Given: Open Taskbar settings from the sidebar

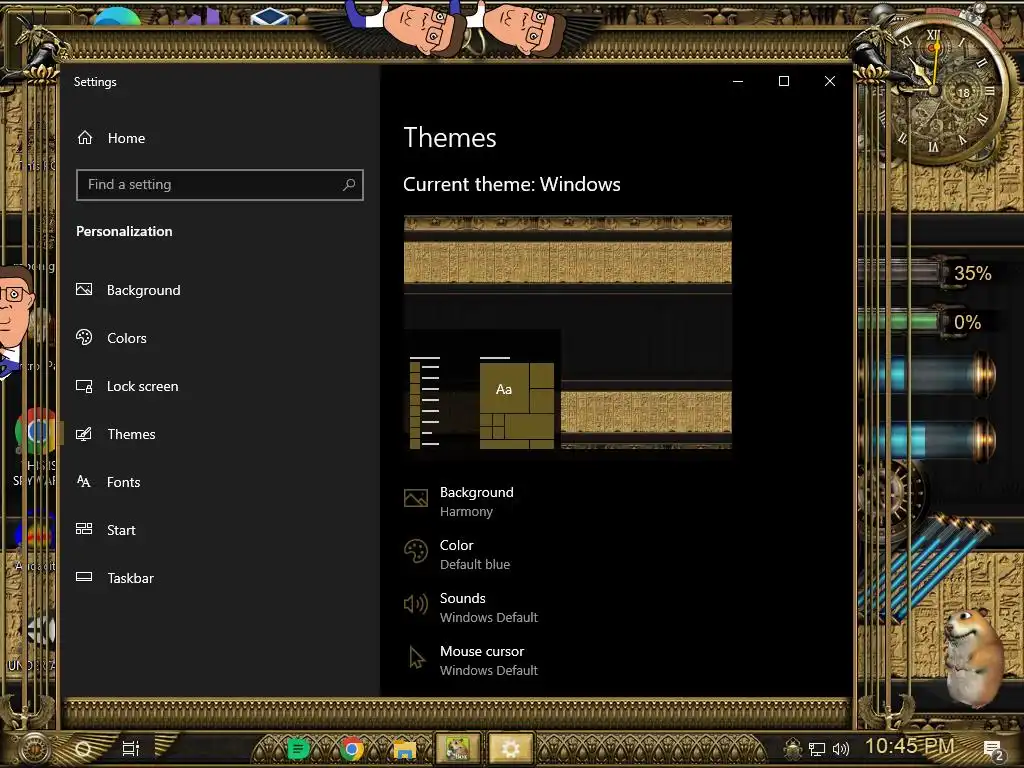Looking at the screenshot, I should [x=115, y=578].
